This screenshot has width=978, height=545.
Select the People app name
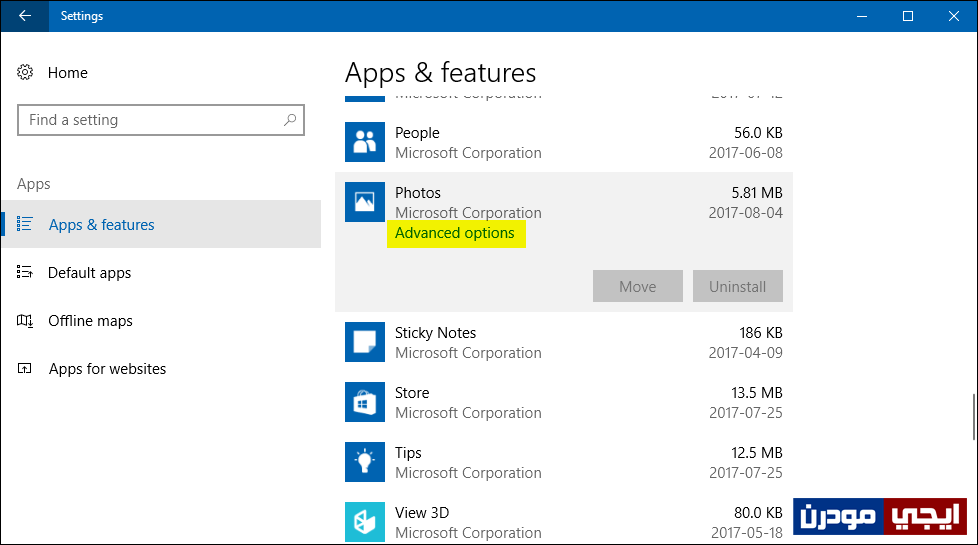click(417, 133)
